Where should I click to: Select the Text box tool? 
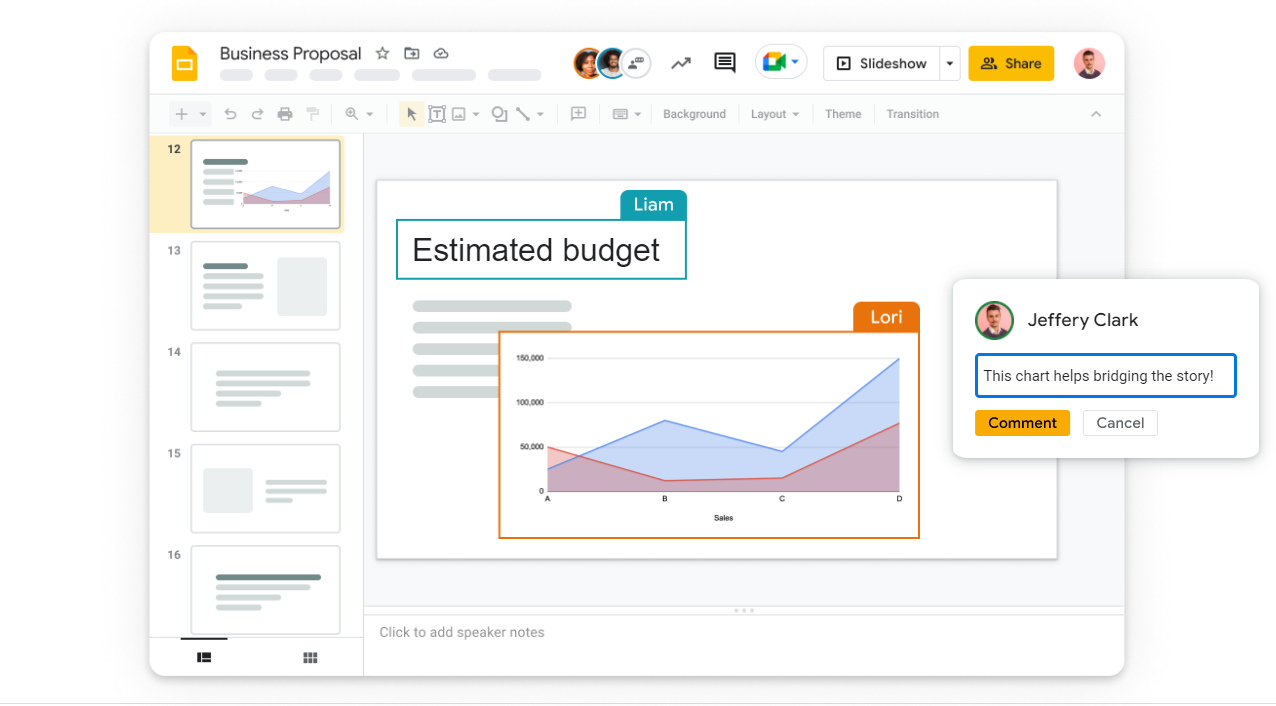(437, 113)
